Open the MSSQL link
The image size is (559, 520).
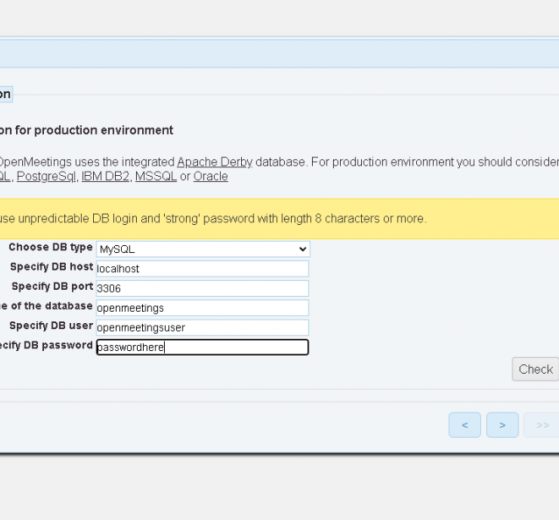click(156, 176)
